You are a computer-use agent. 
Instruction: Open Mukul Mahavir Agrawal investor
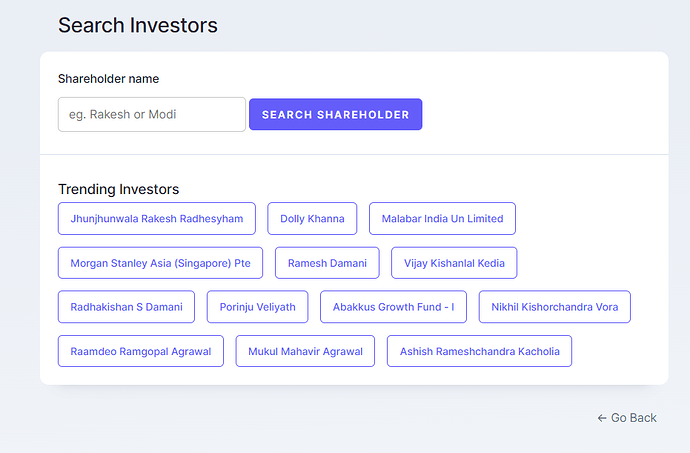coord(305,351)
